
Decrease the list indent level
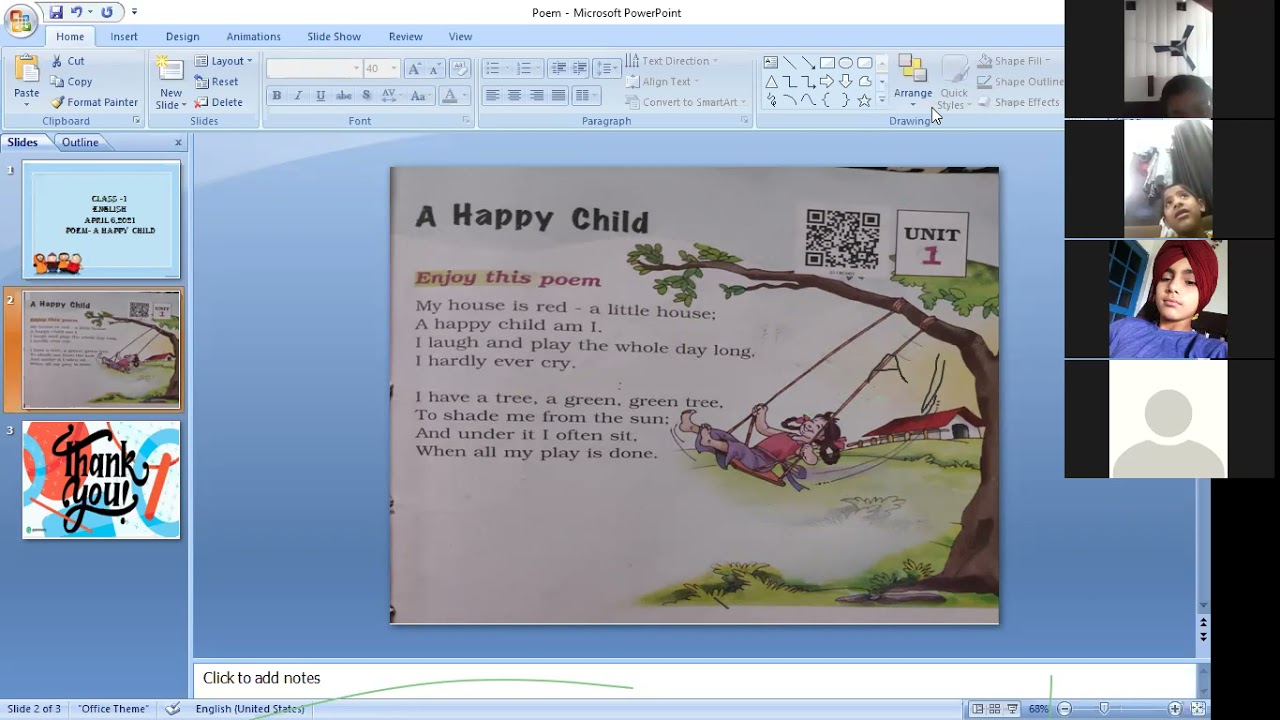(558, 68)
